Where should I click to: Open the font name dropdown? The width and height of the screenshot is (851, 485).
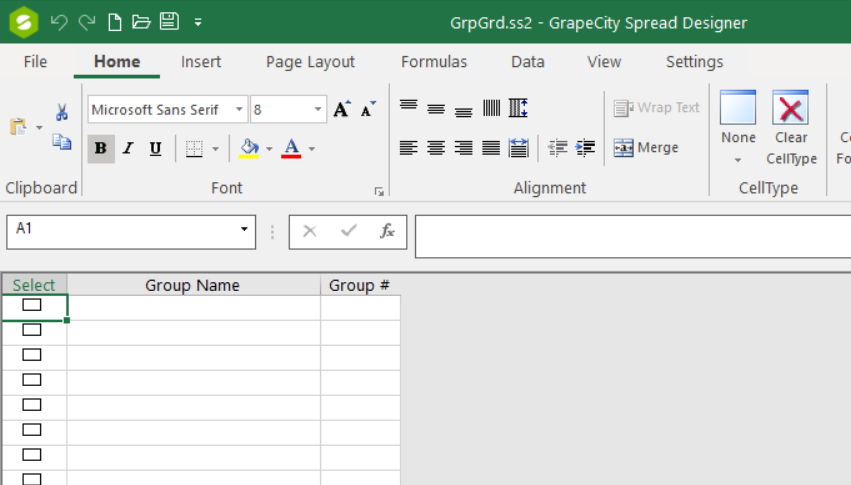239,110
